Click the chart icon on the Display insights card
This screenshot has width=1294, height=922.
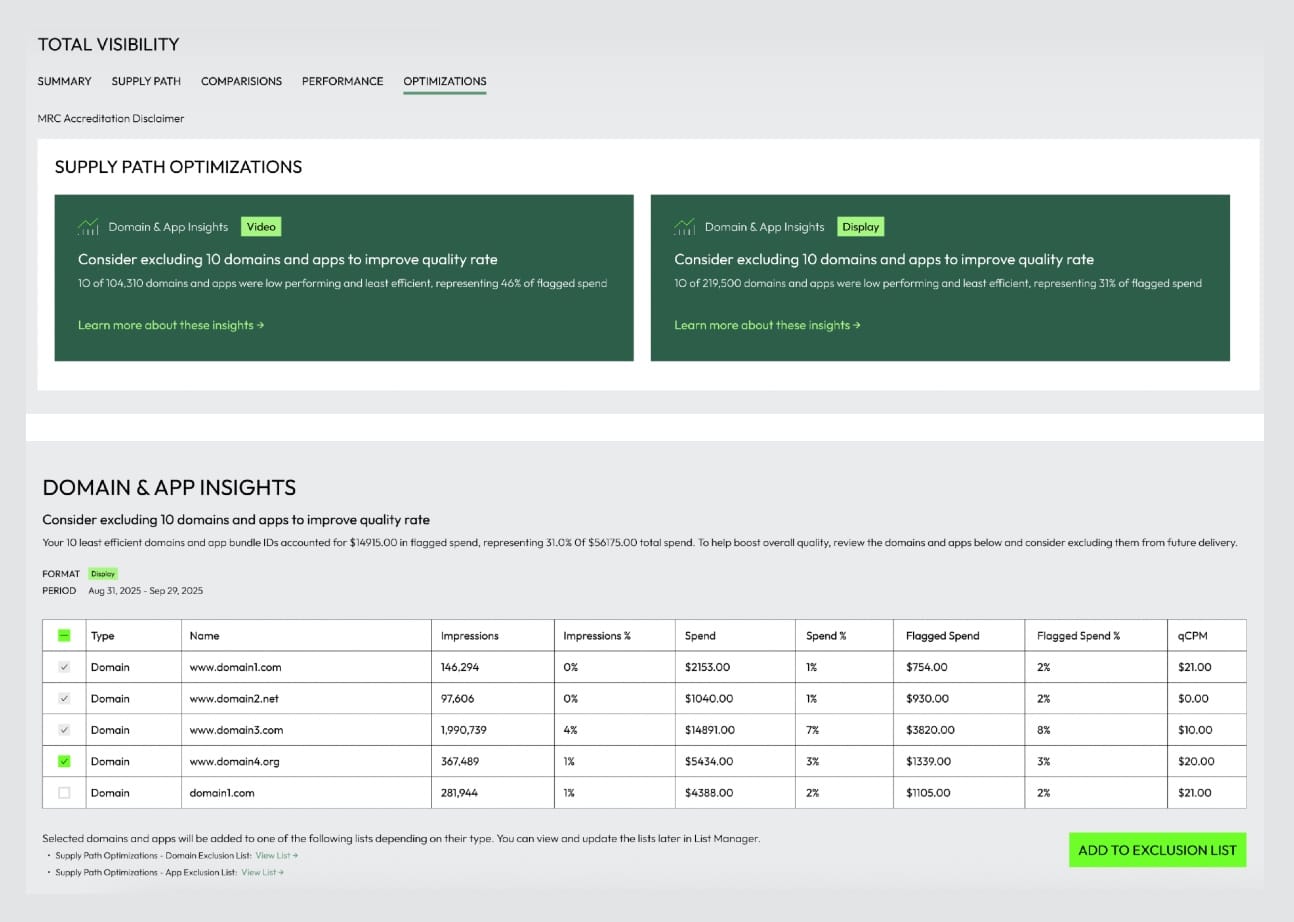pyautogui.click(x=685, y=226)
